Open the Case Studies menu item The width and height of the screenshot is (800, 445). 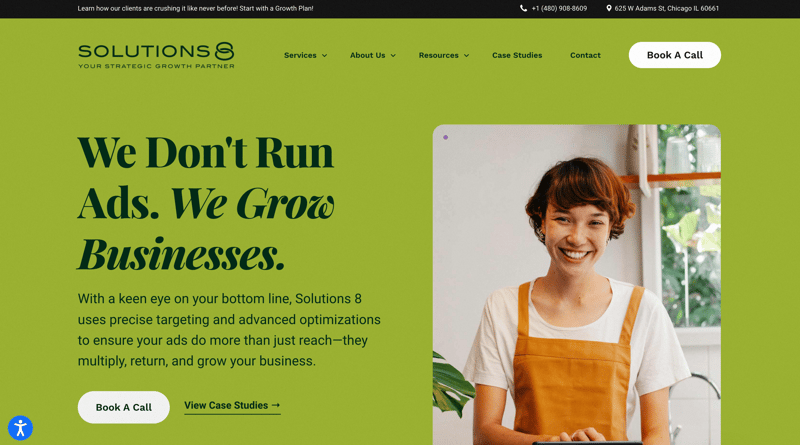[517, 55]
